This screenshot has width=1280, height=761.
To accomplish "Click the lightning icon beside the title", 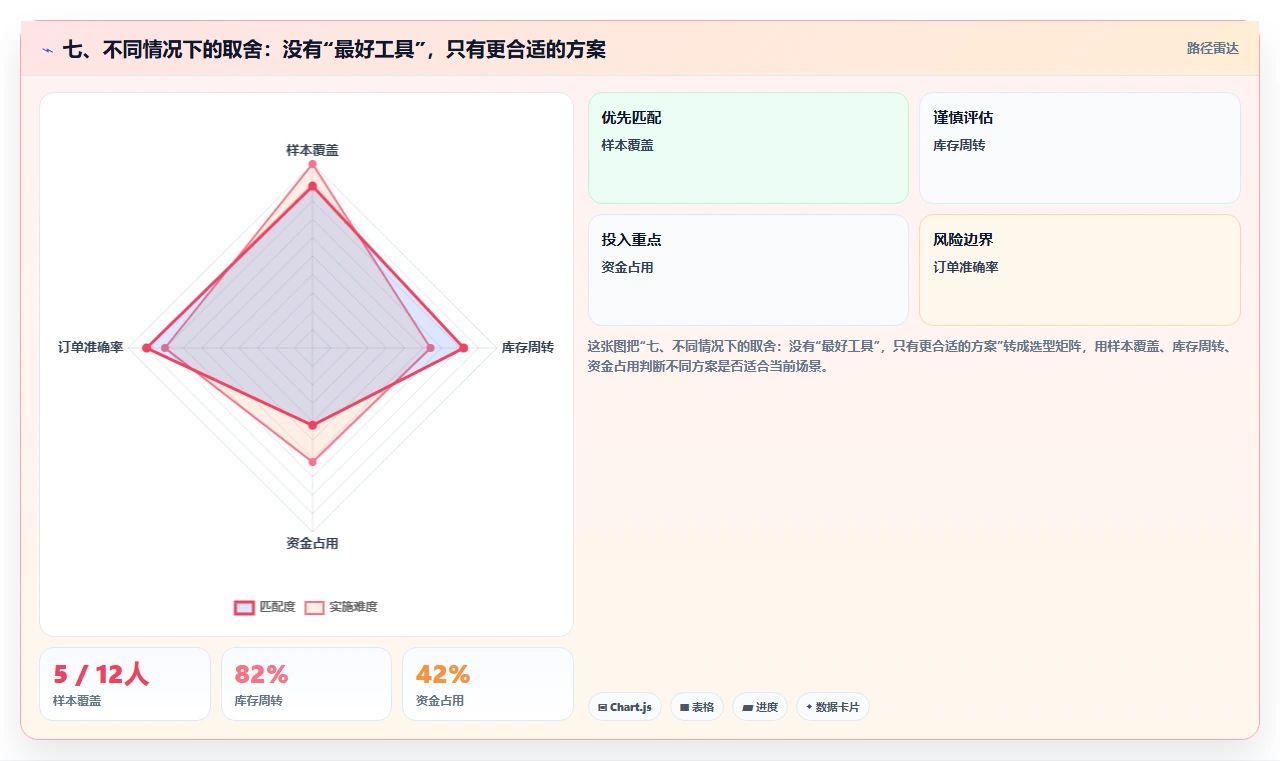I will 48,50.
